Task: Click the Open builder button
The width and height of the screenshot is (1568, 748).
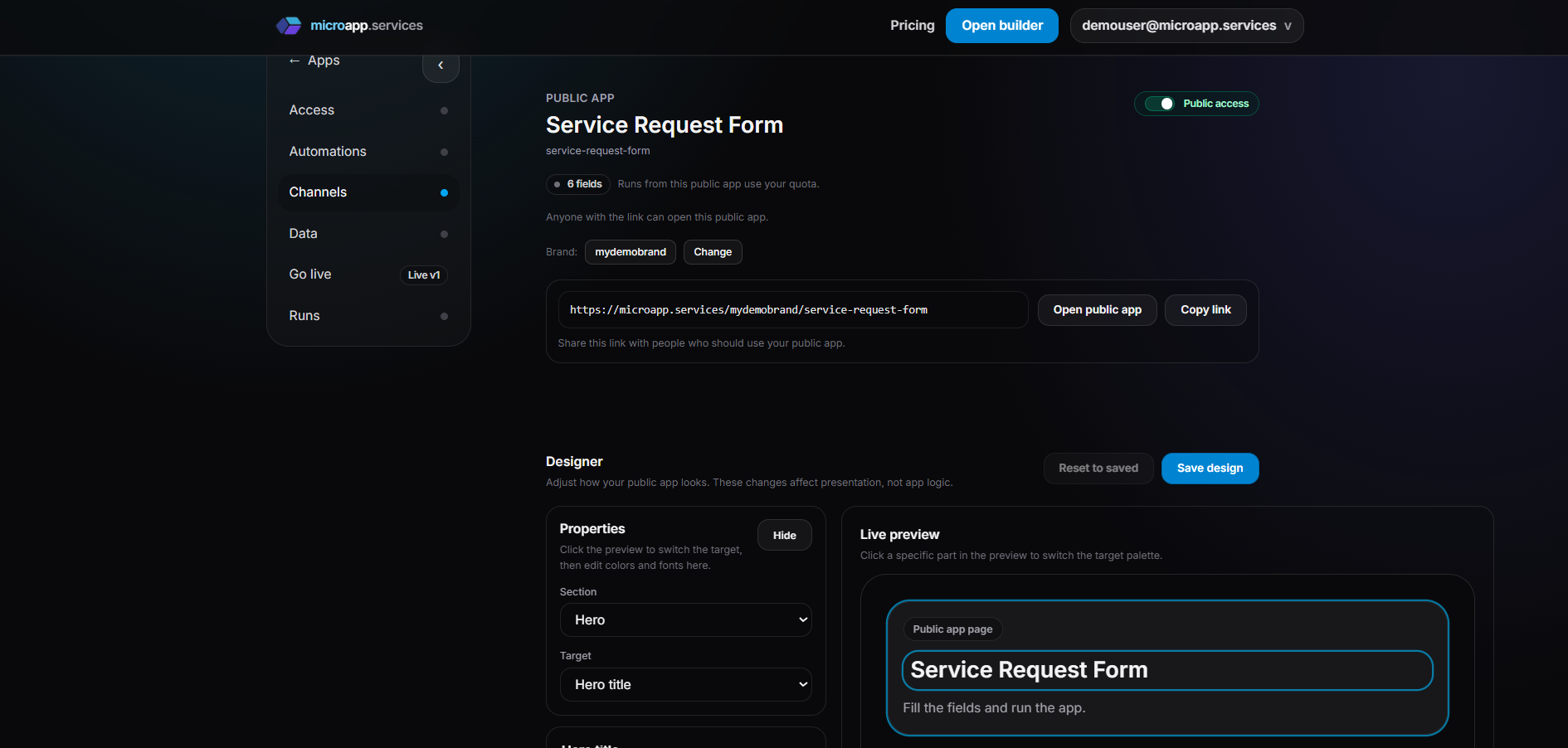Action: point(1001,26)
